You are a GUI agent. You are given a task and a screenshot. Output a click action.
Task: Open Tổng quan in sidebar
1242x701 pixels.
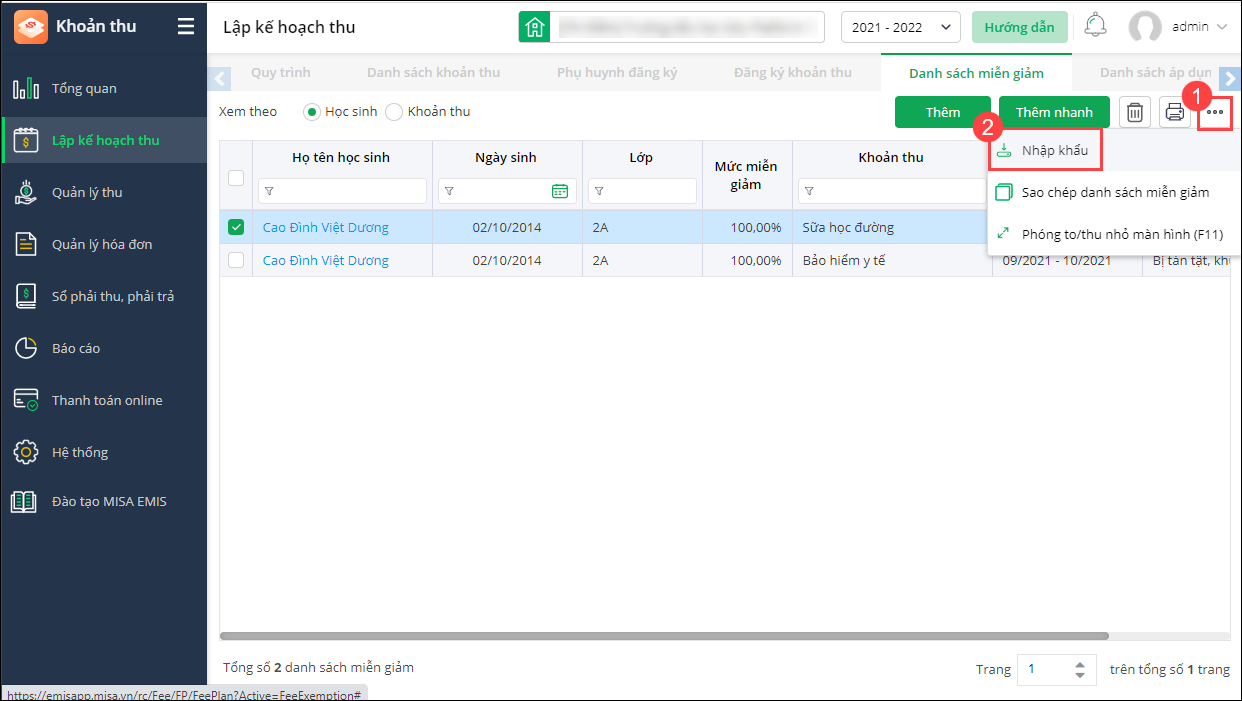coord(84,89)
